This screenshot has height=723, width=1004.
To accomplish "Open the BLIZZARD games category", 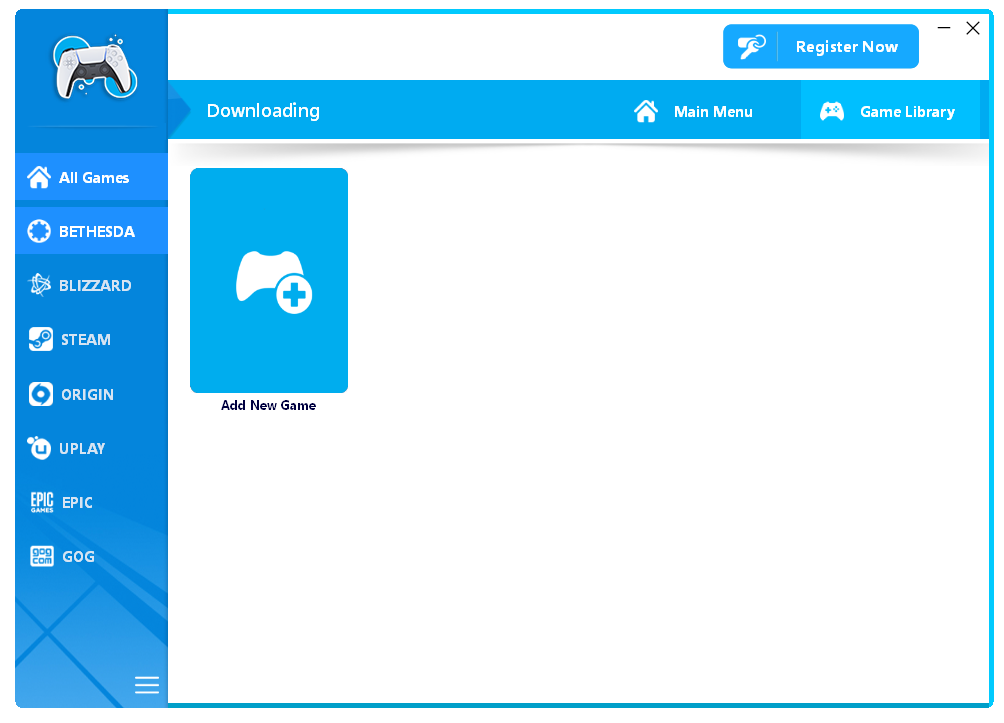I will click(92, 286).
